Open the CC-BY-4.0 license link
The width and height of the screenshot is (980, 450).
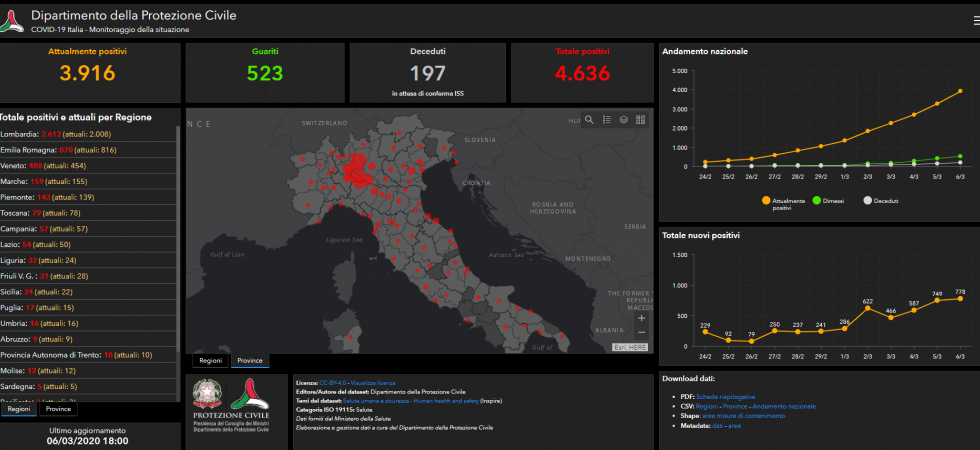pyautogui.click(x=333, y=382)
